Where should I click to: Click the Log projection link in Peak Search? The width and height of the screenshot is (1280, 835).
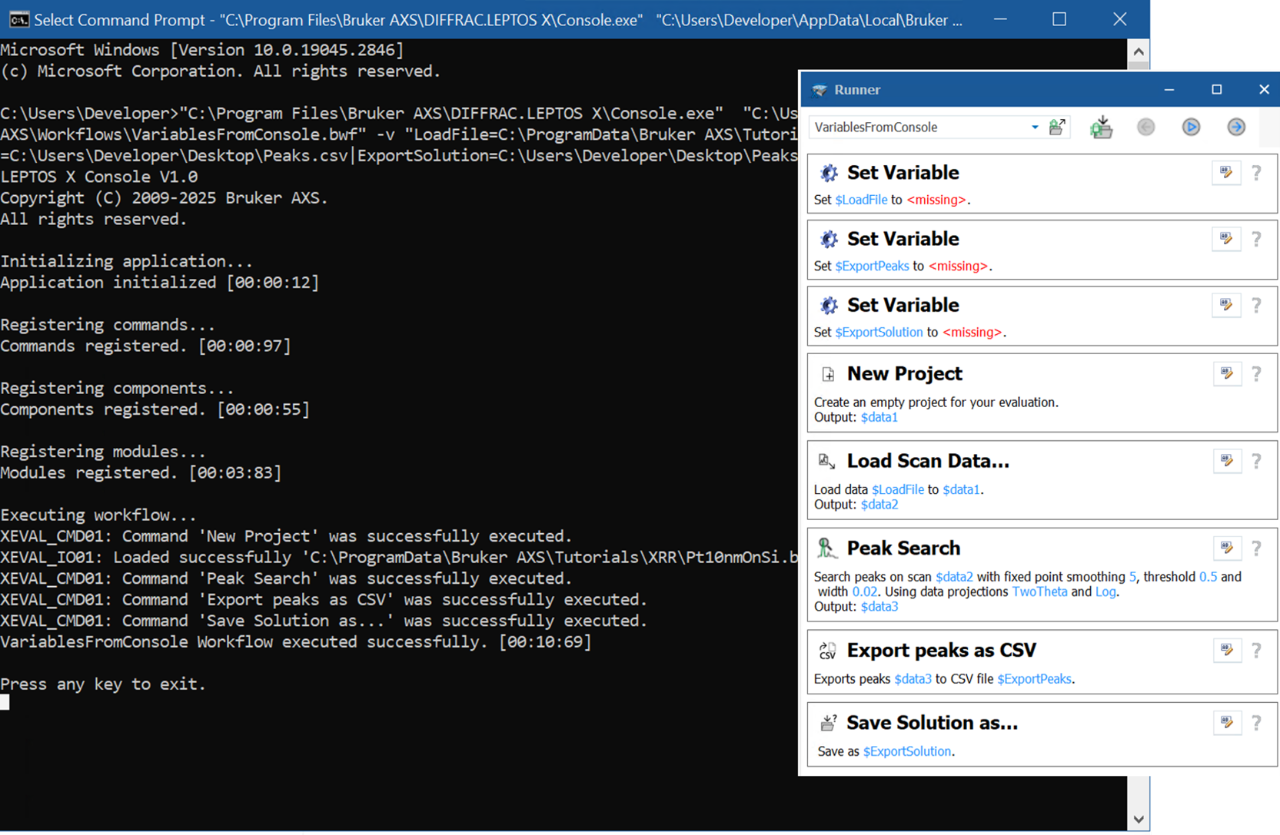pyautogui.click(x=1105, y=592)
